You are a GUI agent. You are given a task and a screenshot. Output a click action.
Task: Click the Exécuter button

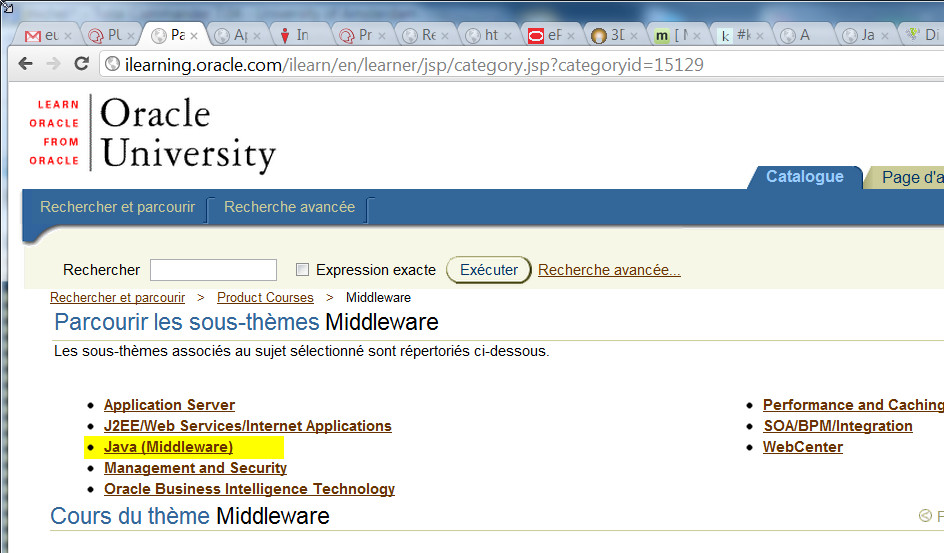click(x=489, y=270)
